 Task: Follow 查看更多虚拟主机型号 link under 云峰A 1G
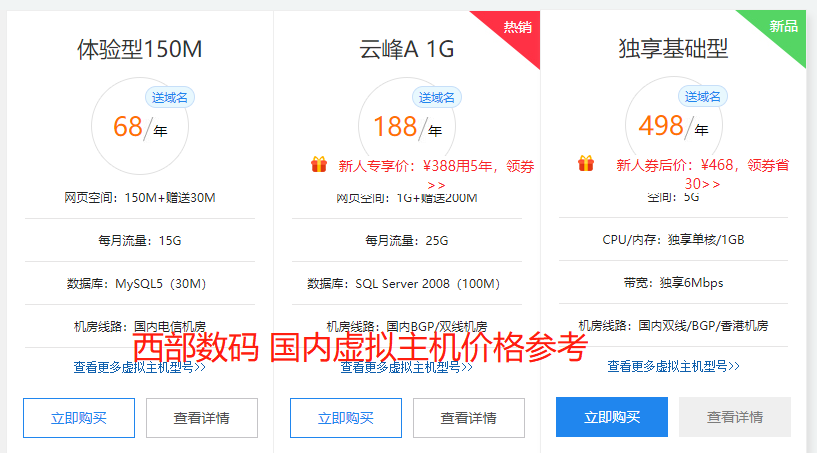406,367
